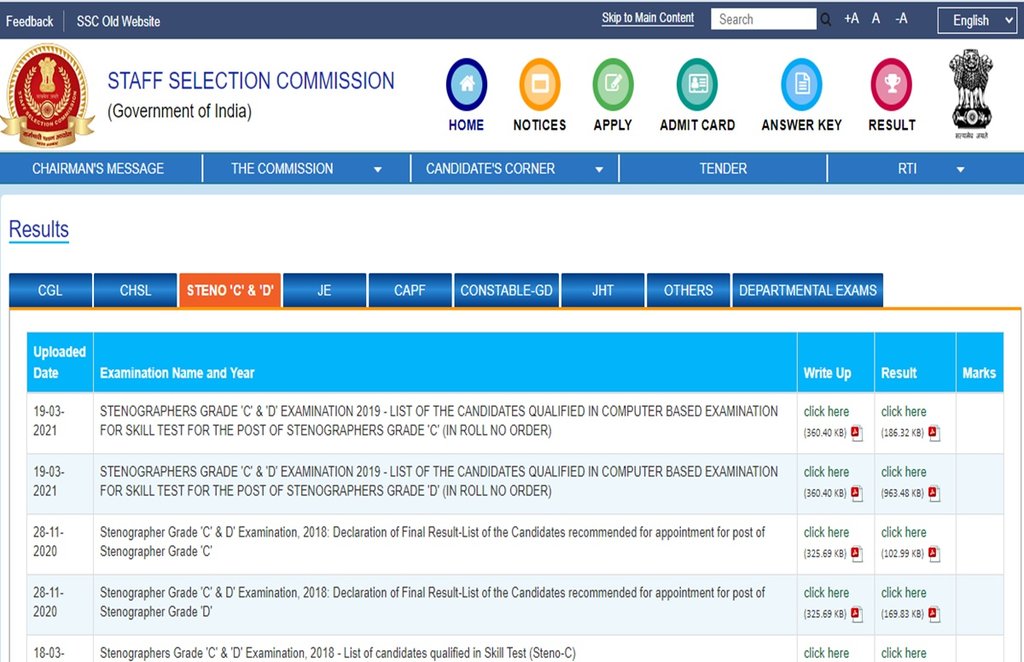Click write-up 'click here' for 2018 final Grade 'C'
1024x662 pixels.
point(826,532)
